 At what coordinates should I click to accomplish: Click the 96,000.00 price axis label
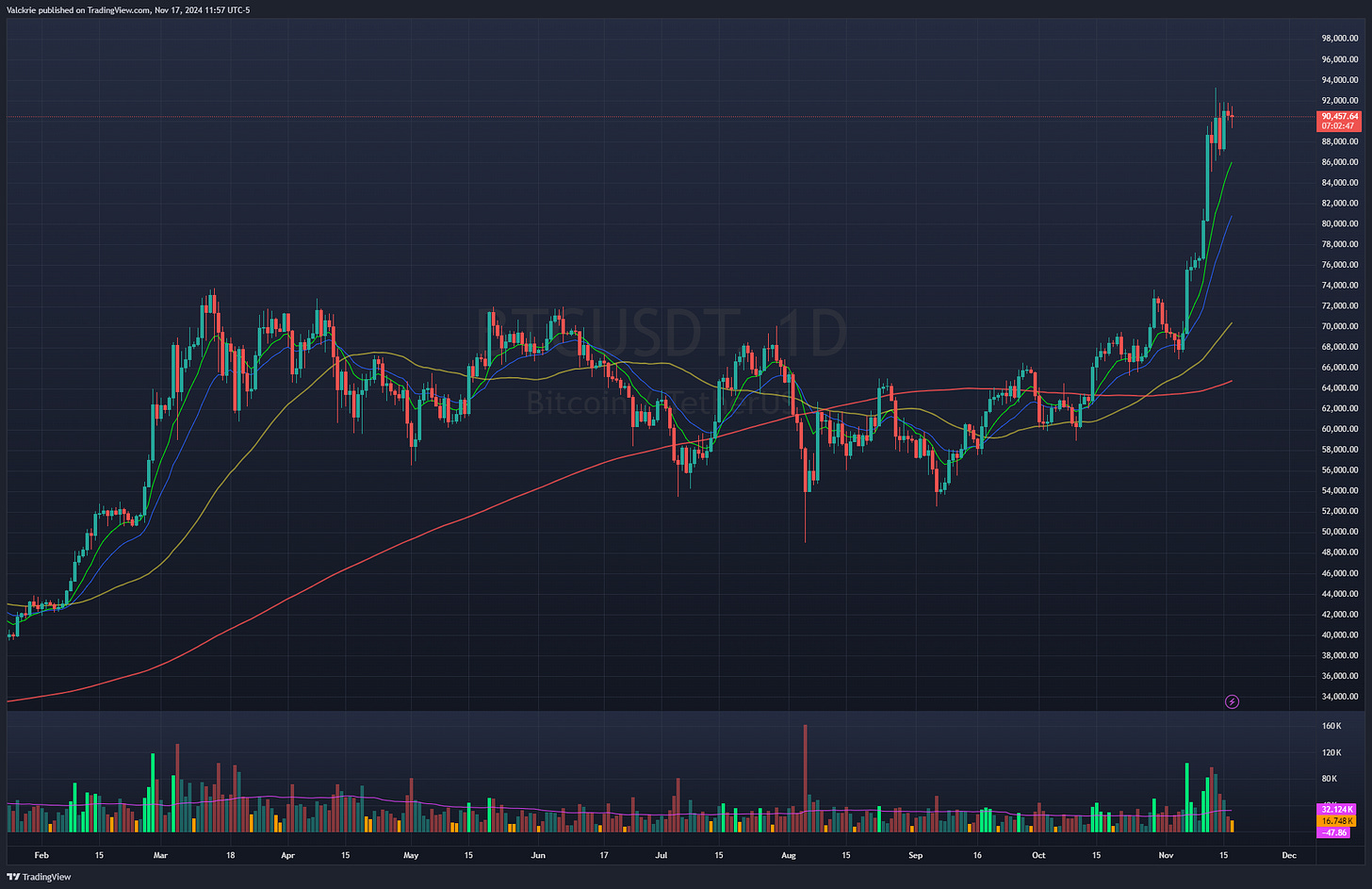1340,59
